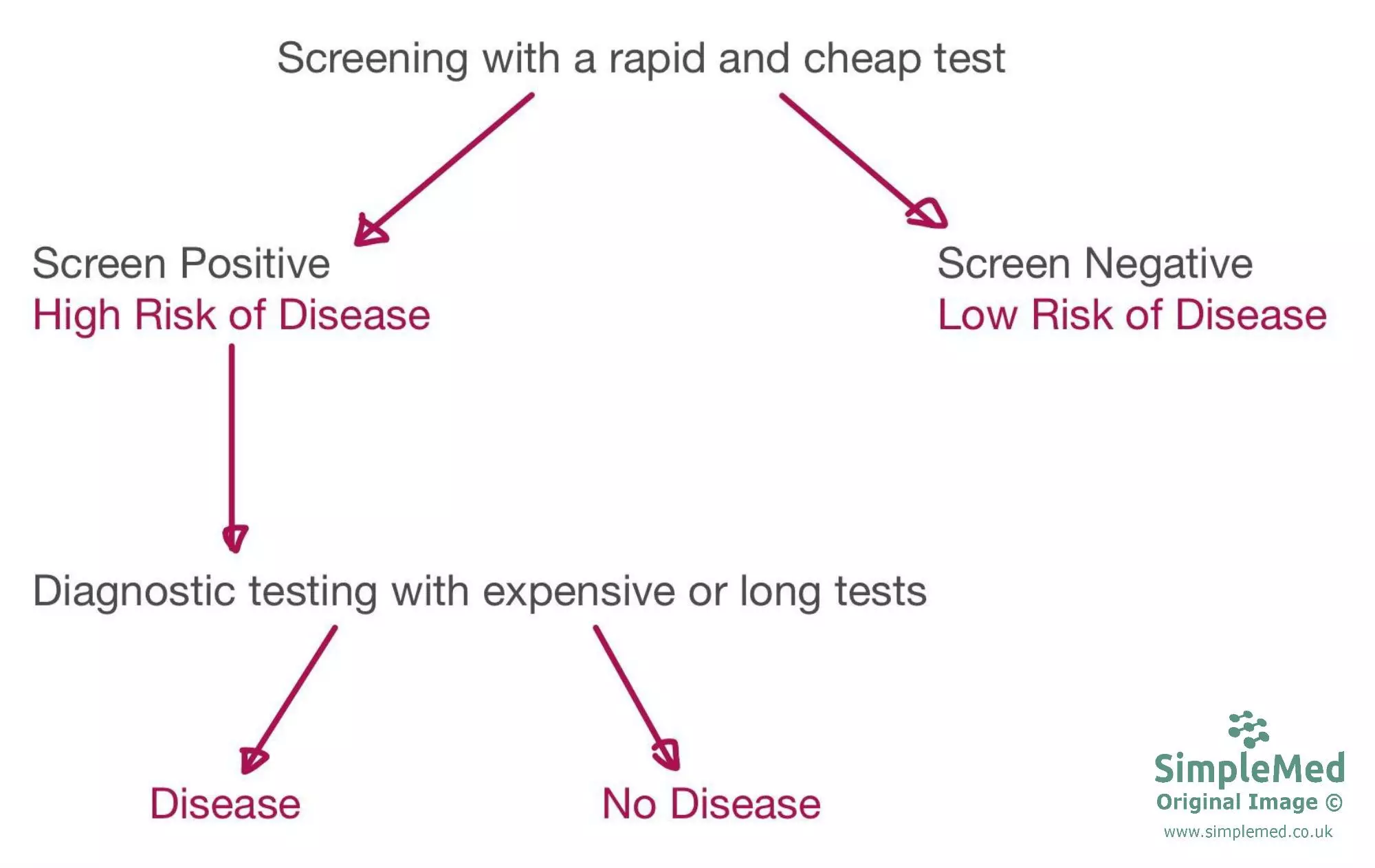1375x868 pixels.
Task: Select the word 'expensive' in the diagnostic line
Action: point(579,592)
